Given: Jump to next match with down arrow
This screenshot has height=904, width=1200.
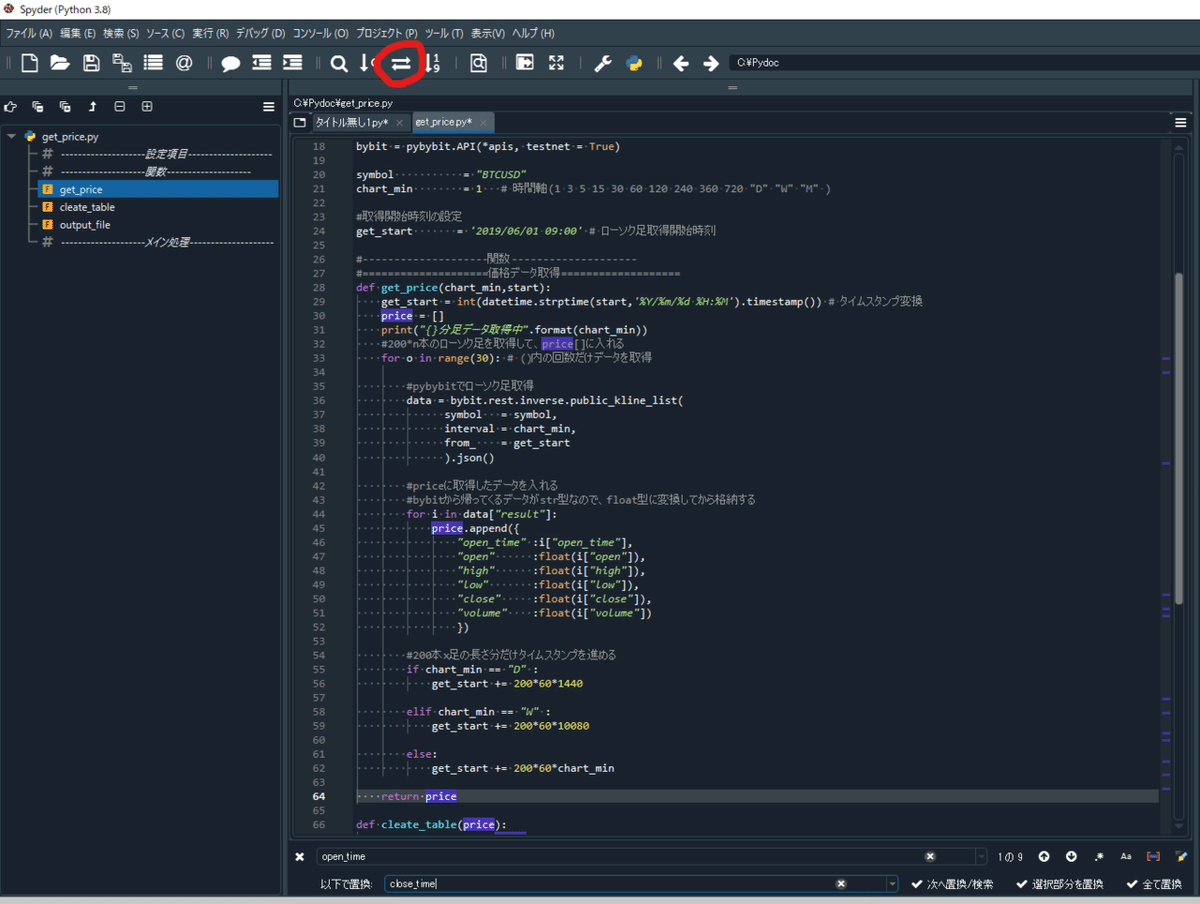Looking at the screenshot, I should [1071, 857].
